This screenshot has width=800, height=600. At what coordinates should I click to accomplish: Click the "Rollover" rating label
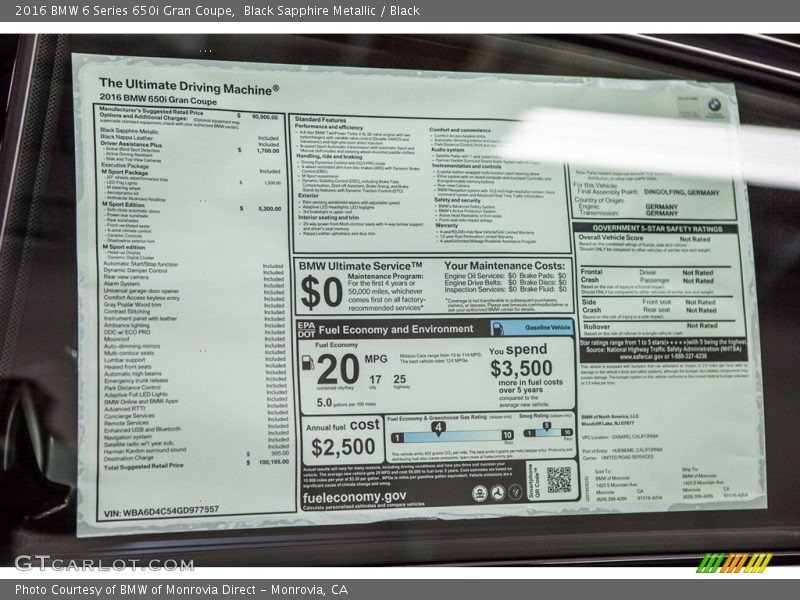coord(596,327)
